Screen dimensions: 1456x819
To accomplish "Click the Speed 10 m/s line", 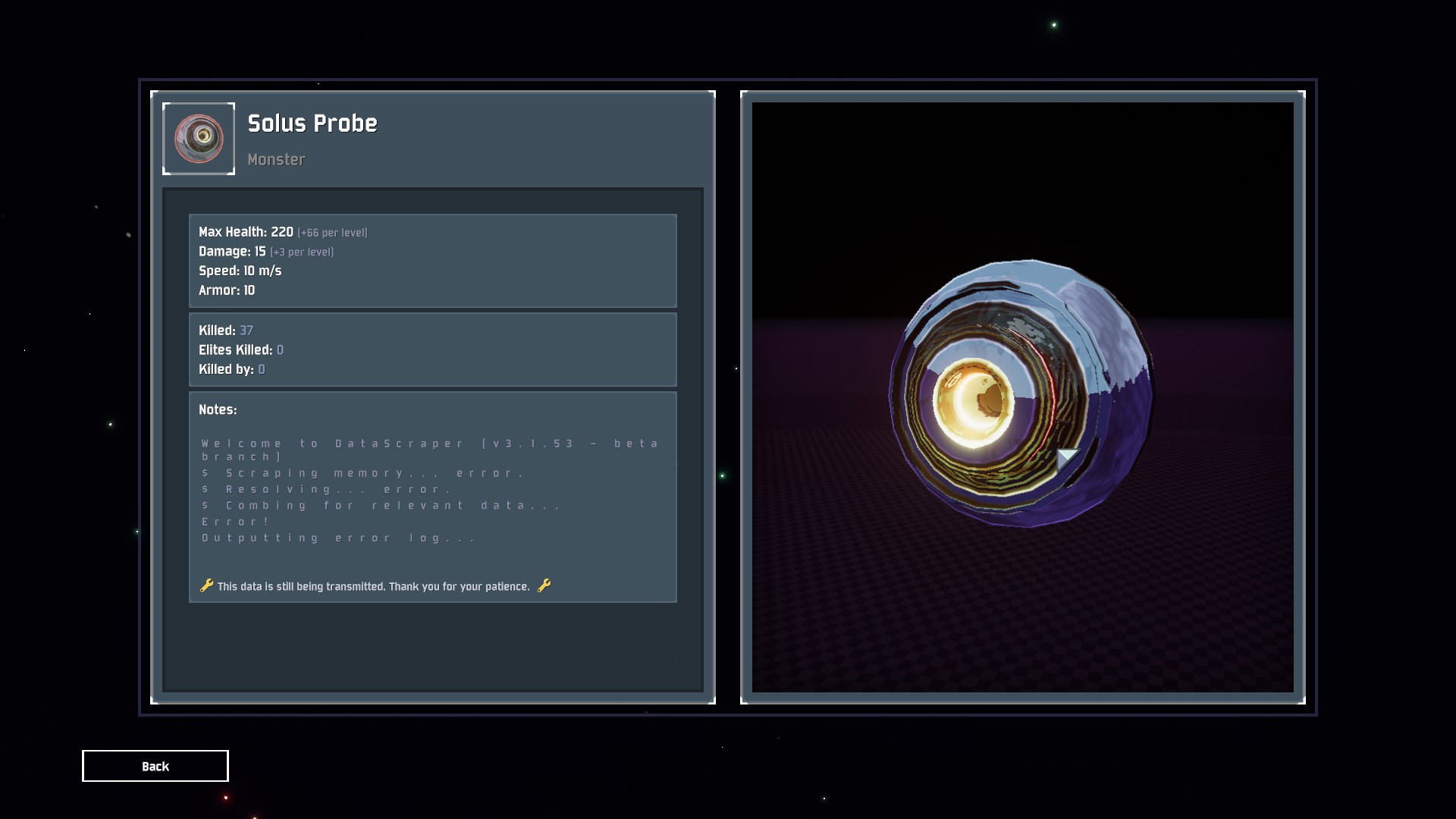I will tap(240, 271).
